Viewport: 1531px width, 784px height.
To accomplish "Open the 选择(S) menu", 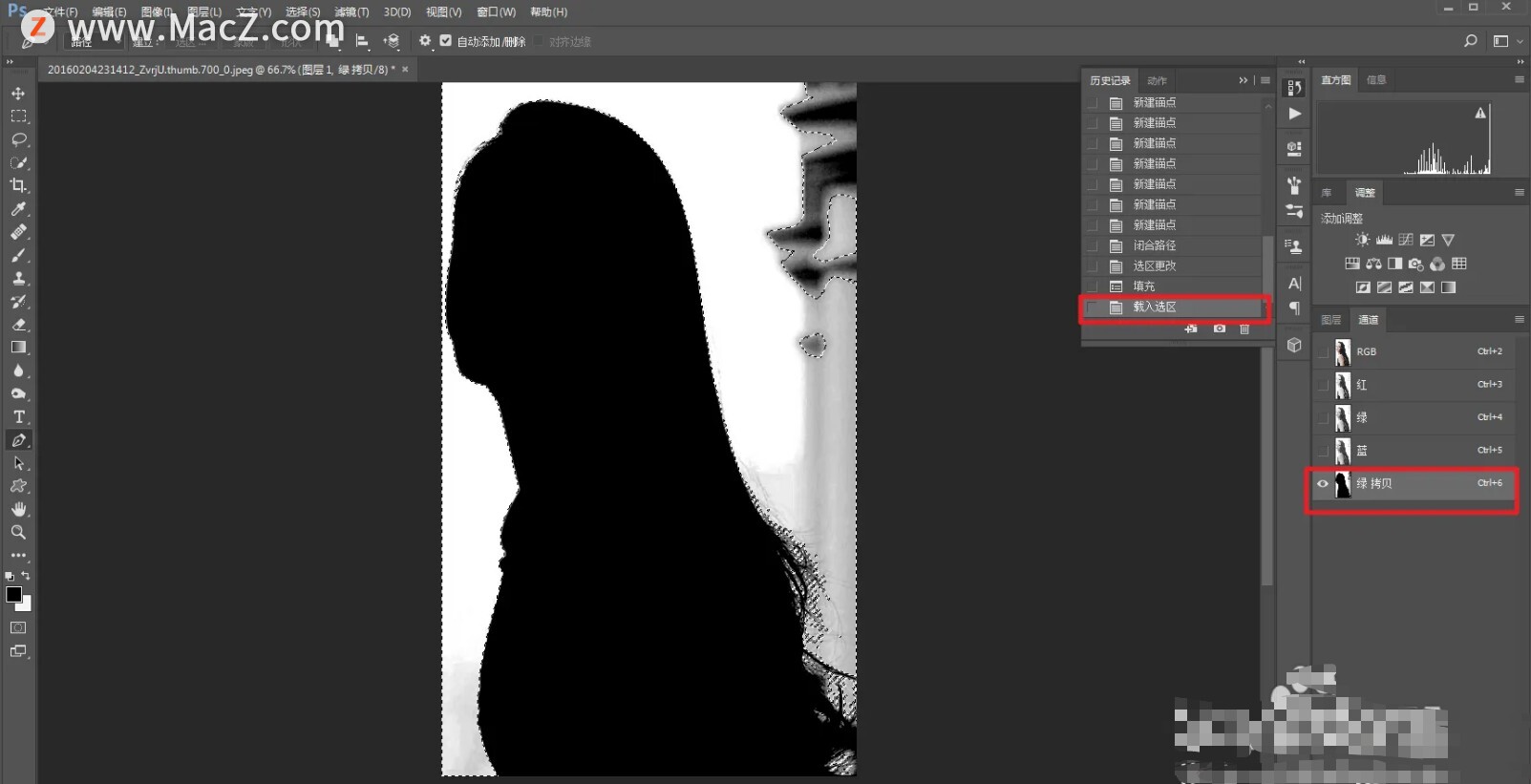I will pyautogui.click(x=303, y=12).
